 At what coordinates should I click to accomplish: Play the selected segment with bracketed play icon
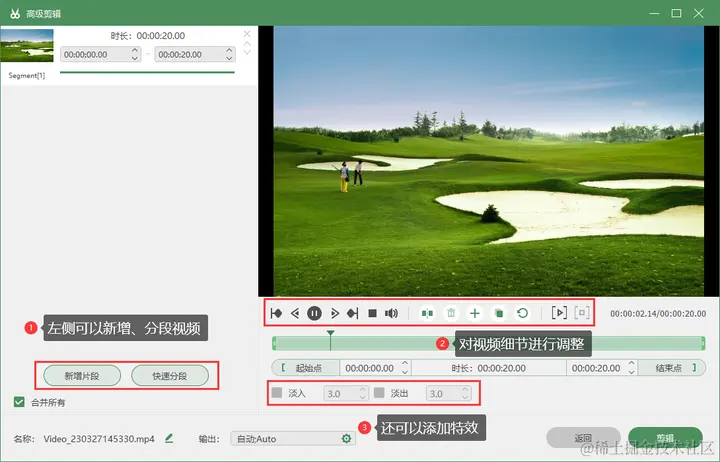click(x=559, y=313)
